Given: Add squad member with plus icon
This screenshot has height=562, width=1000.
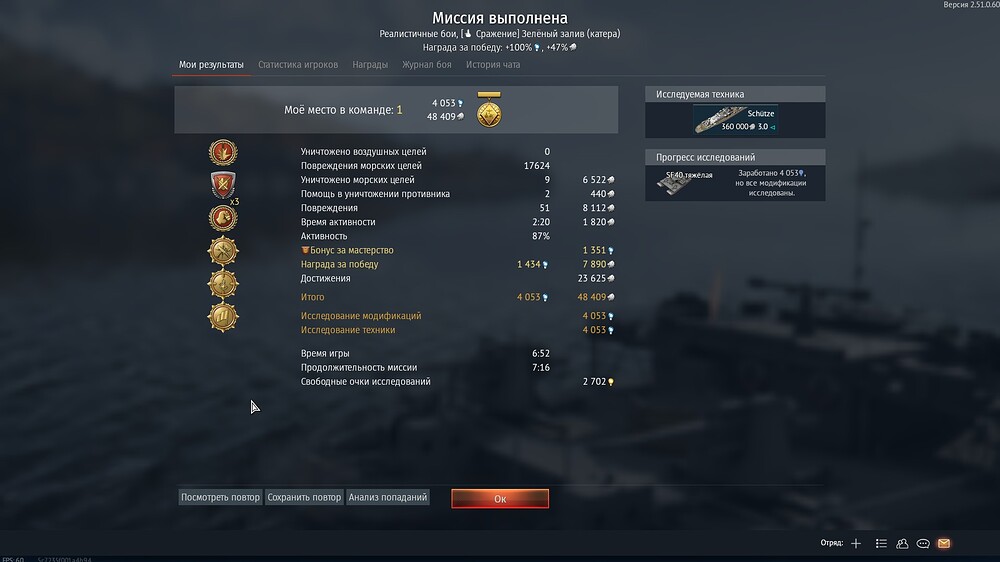Looking at the screenshot, I should click(856, 544).
